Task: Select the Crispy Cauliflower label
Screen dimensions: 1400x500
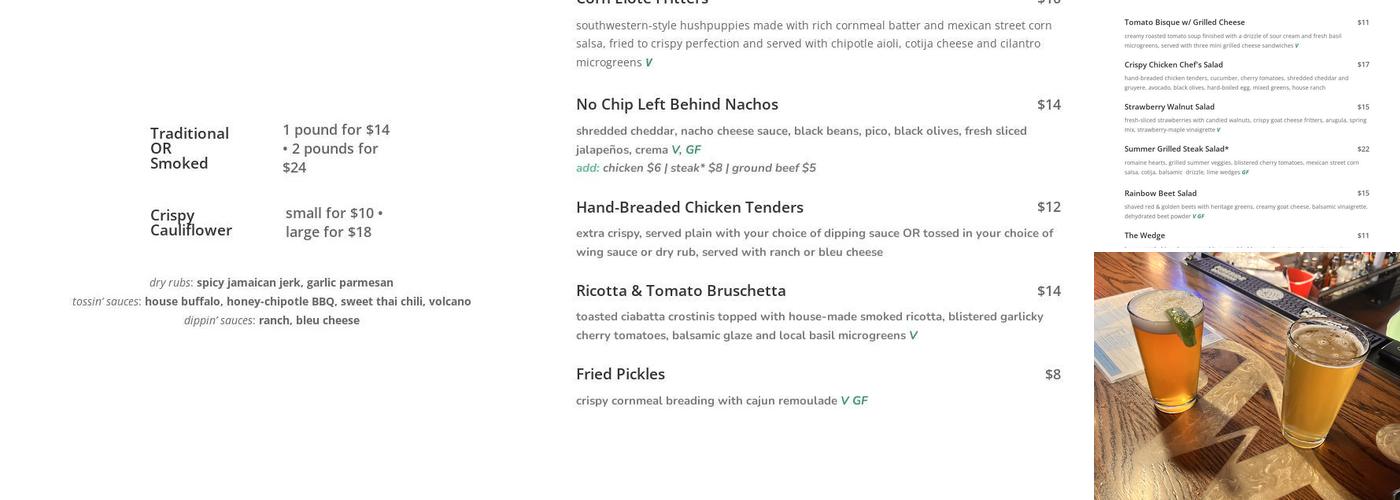Action: point(191,223)
